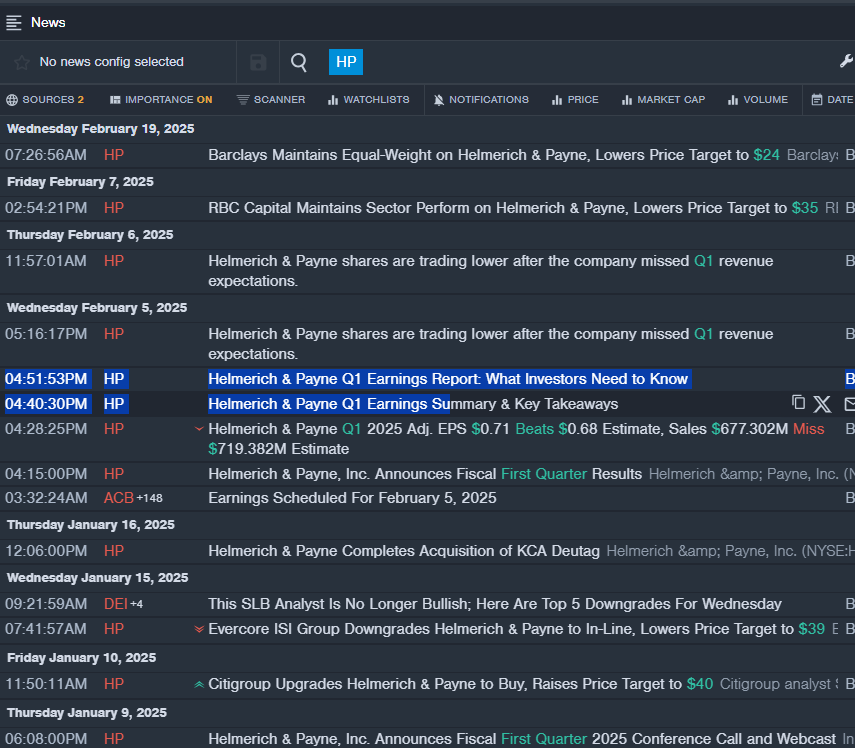Click the down chevron beside Adj. EPS headline

[199, 429]
